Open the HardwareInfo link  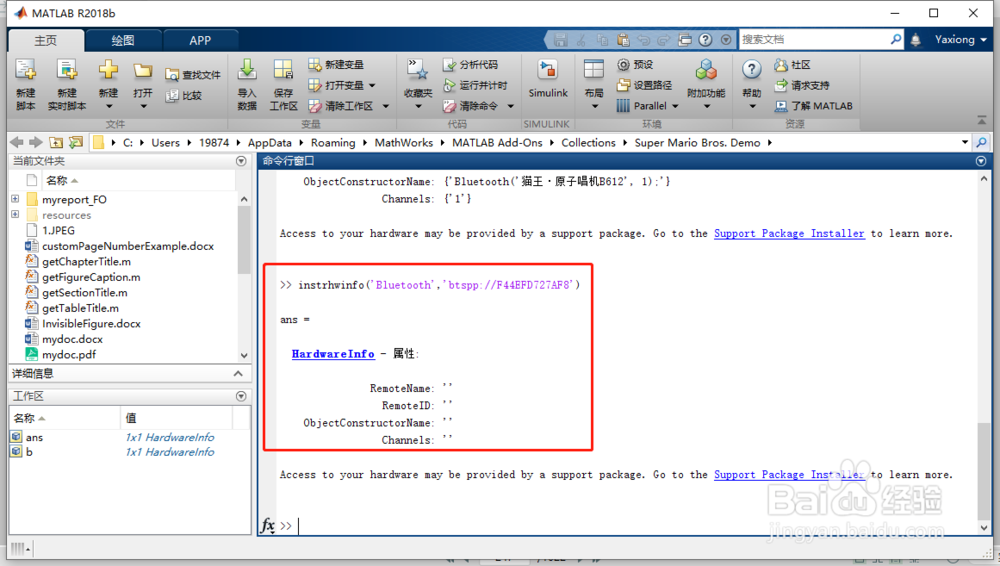333,354
